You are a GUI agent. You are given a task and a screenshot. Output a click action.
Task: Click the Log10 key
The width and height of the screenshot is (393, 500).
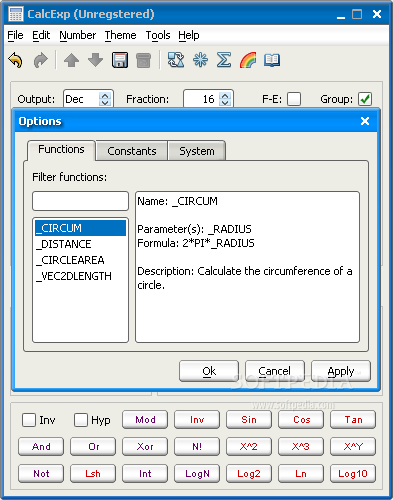point(353,474)
